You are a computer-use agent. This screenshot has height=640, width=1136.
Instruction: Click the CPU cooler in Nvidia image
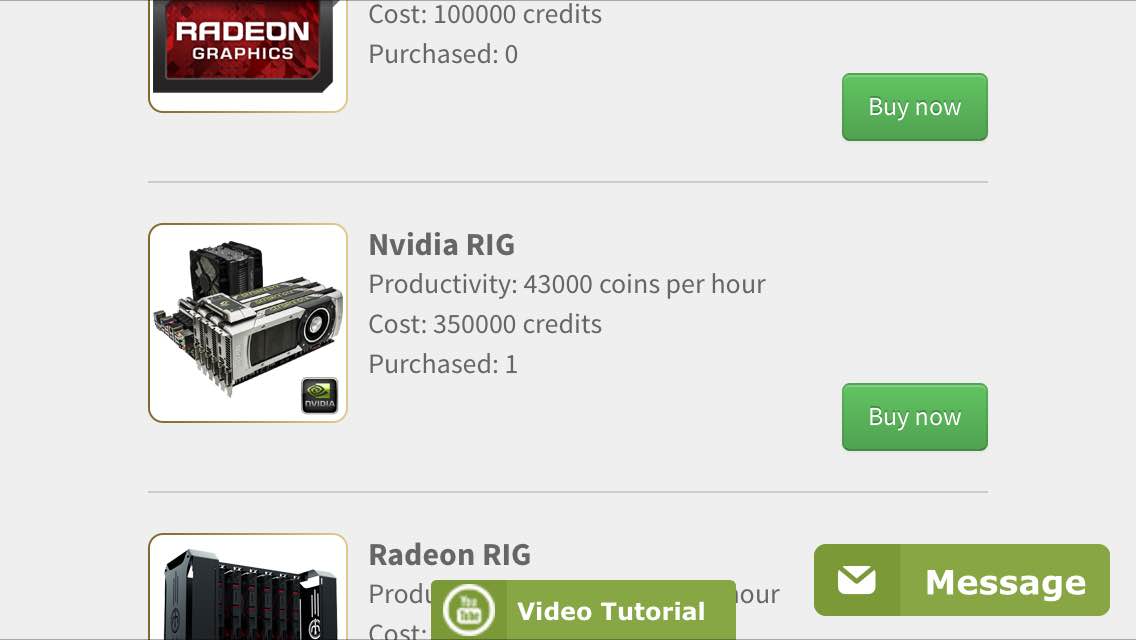coord(225,270)
